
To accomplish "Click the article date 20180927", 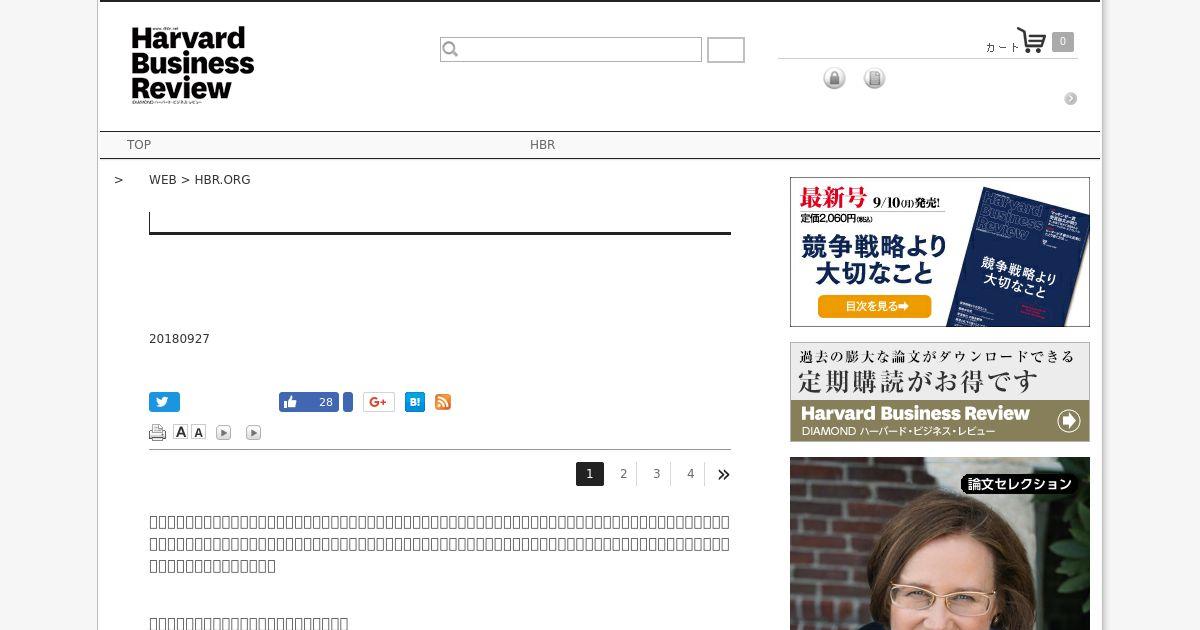I will tap(179, 339).
